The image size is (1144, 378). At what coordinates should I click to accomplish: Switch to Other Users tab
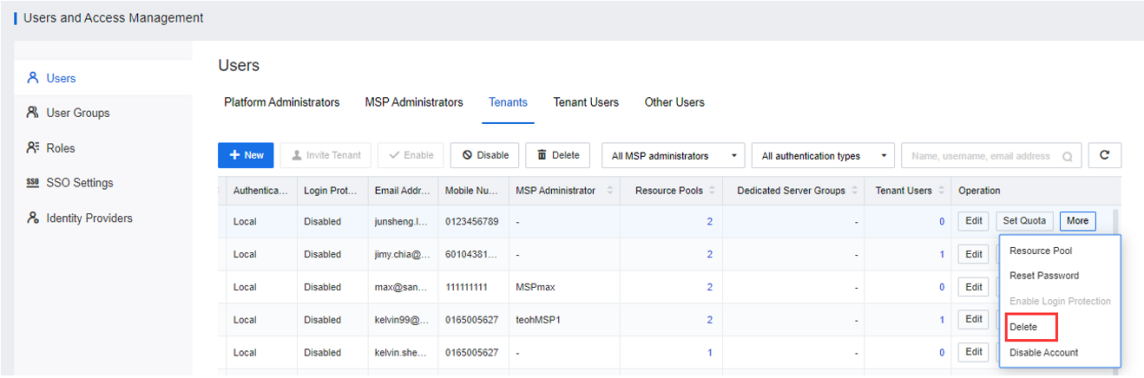coord(674,103)
